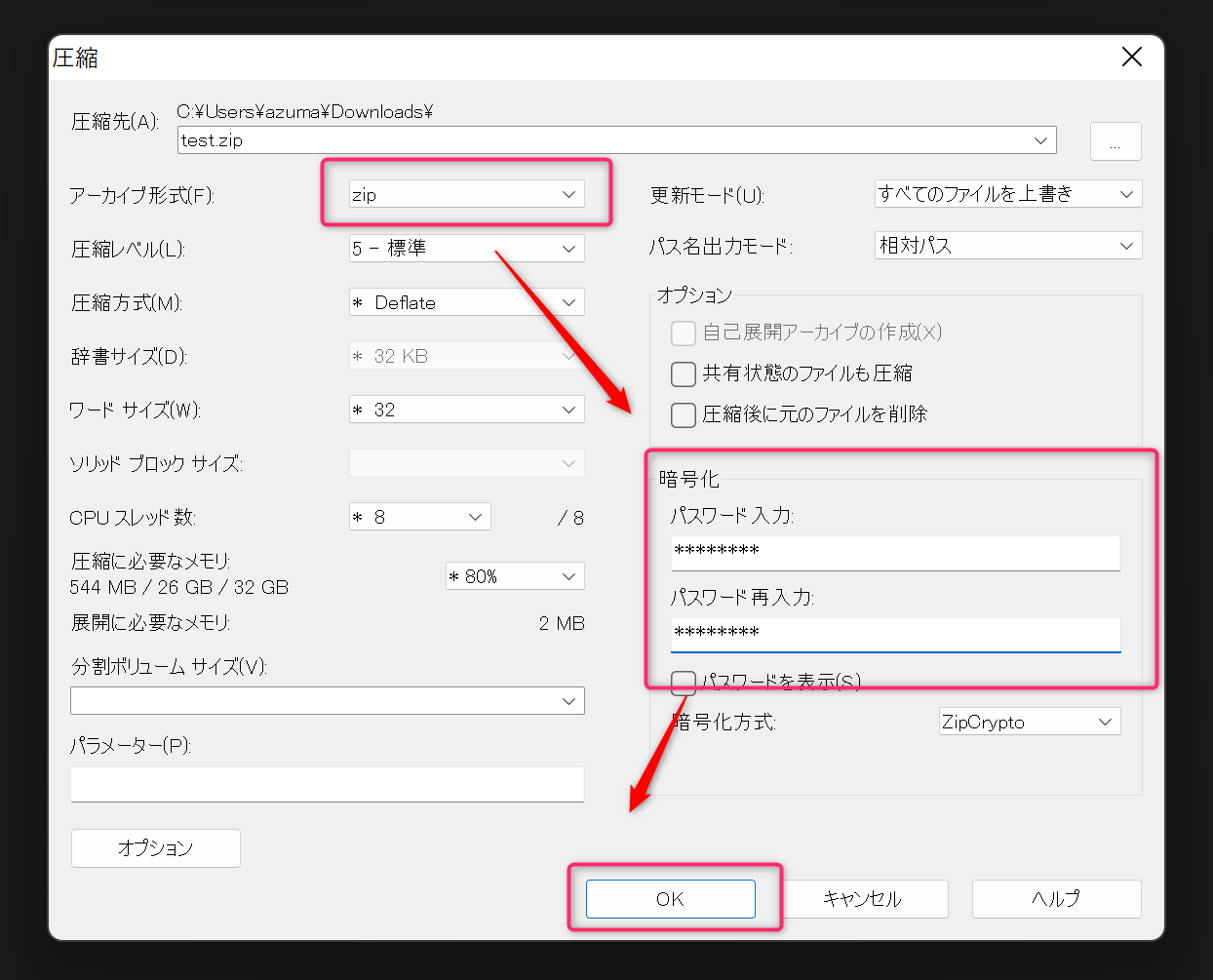
Task: Click in the パラメーター text field
Action: point(327,784)
